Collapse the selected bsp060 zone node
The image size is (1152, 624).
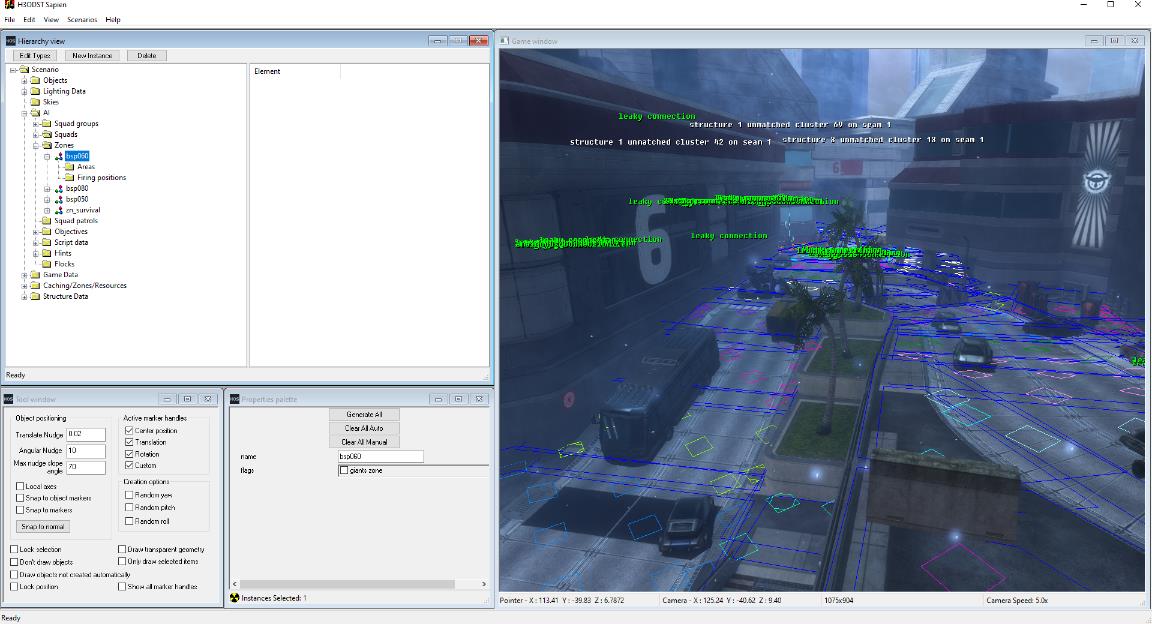(47, 157)
